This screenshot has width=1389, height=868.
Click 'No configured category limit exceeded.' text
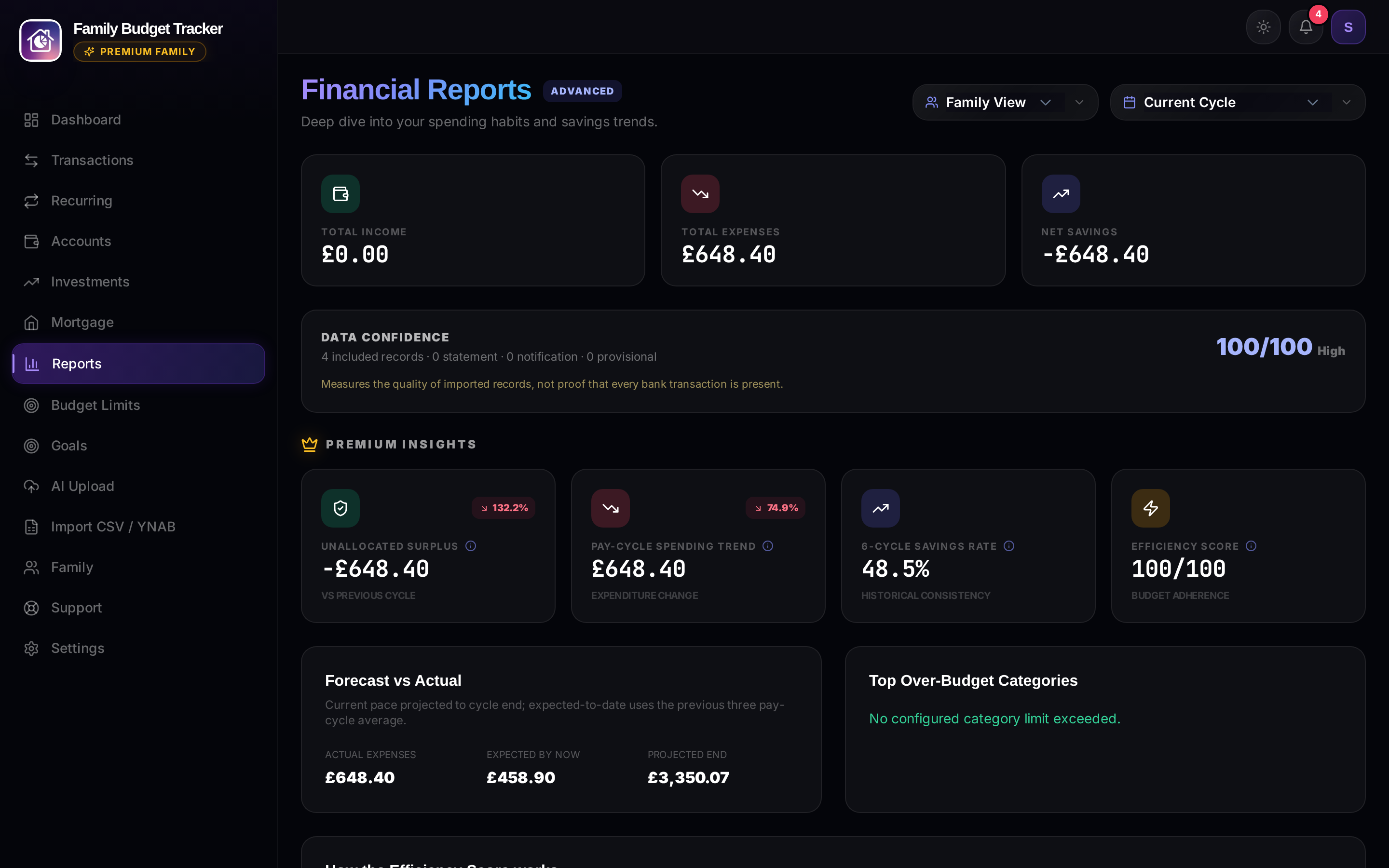click(994, 719)
